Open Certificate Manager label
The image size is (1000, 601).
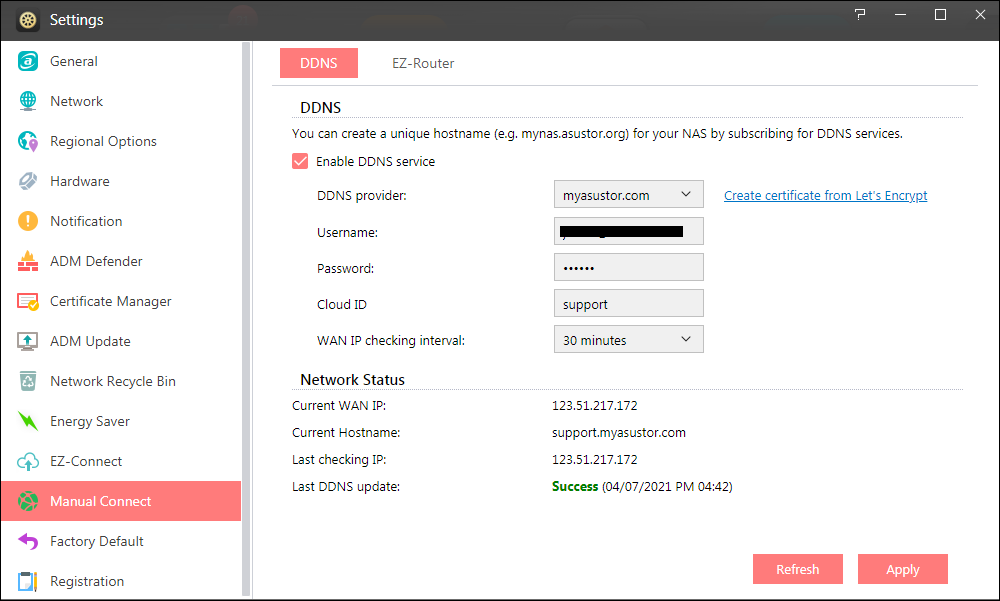click(x=111, y=301)
